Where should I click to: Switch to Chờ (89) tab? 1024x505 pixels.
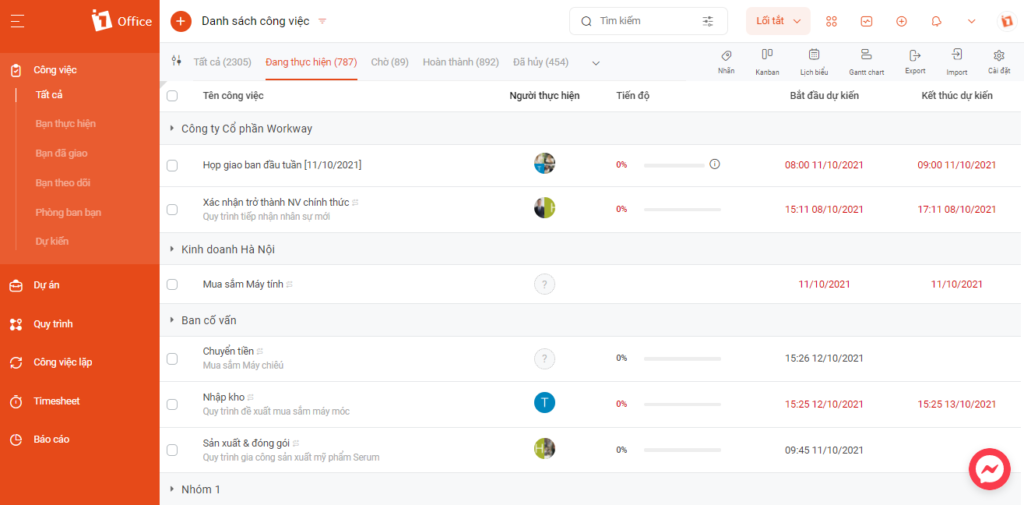pyautogui.click(x=390, y=62)
